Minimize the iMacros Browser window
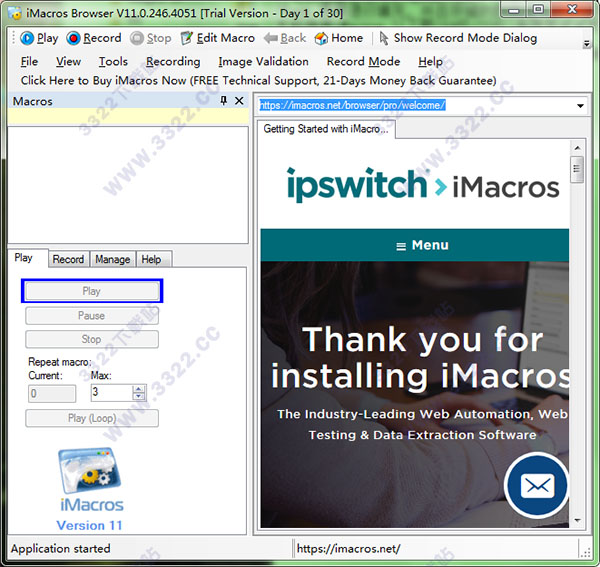This screenshot has width=600, height=567. click(x=514, y=10)
